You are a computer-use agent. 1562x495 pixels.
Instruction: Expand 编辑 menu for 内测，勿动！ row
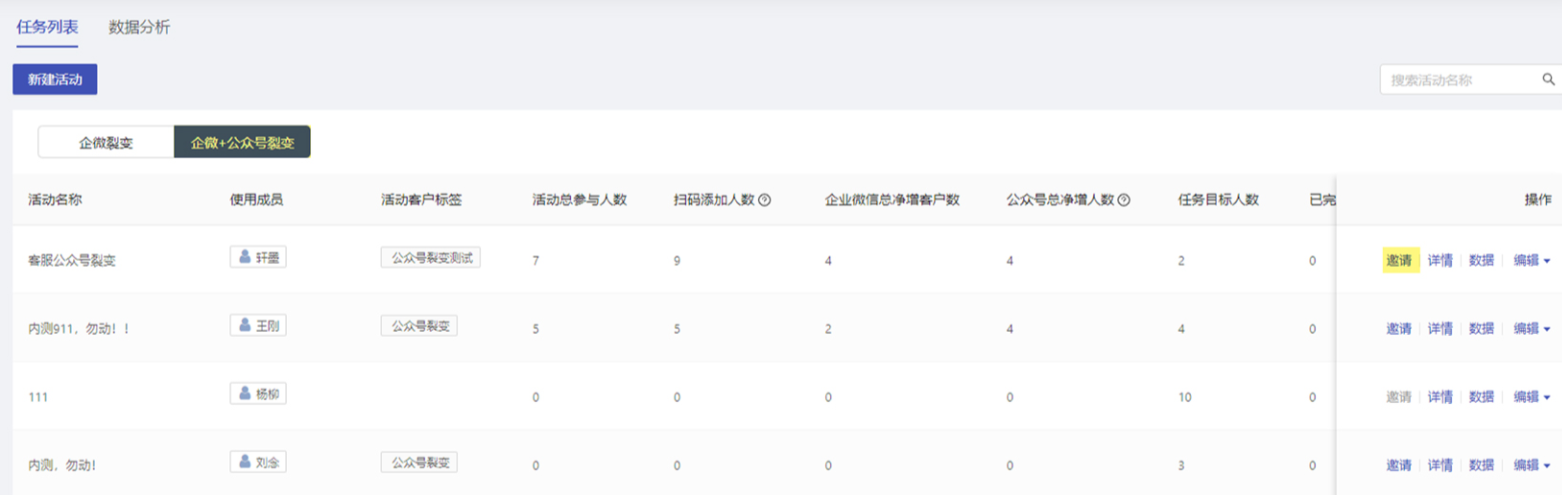[1531, 465]
